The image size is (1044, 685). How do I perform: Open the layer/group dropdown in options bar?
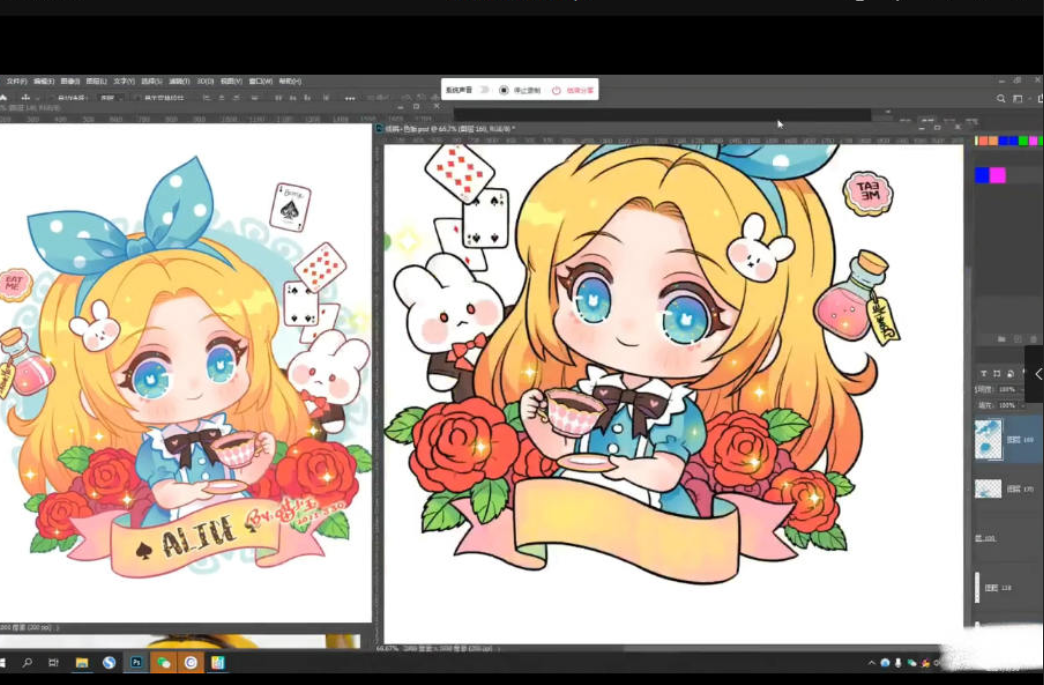point(109,98)
